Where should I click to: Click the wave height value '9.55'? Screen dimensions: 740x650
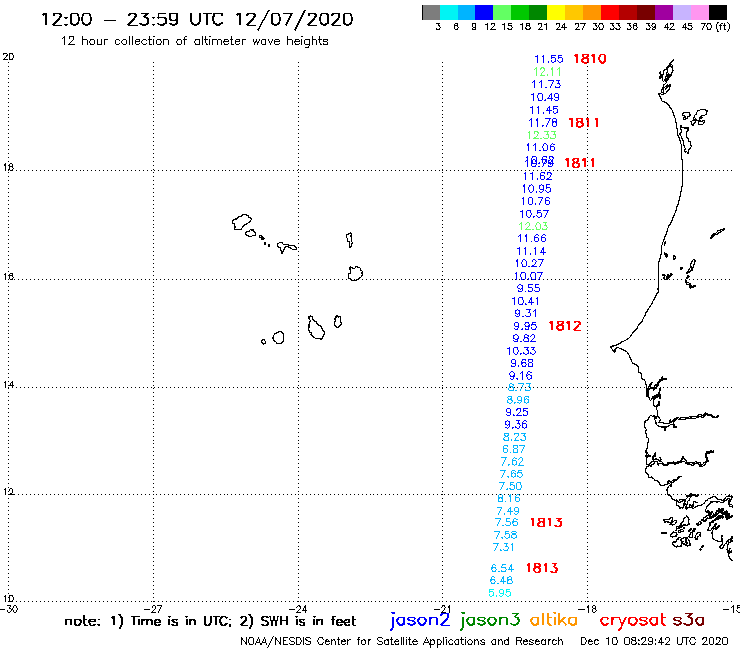click(x=529, y=288)
